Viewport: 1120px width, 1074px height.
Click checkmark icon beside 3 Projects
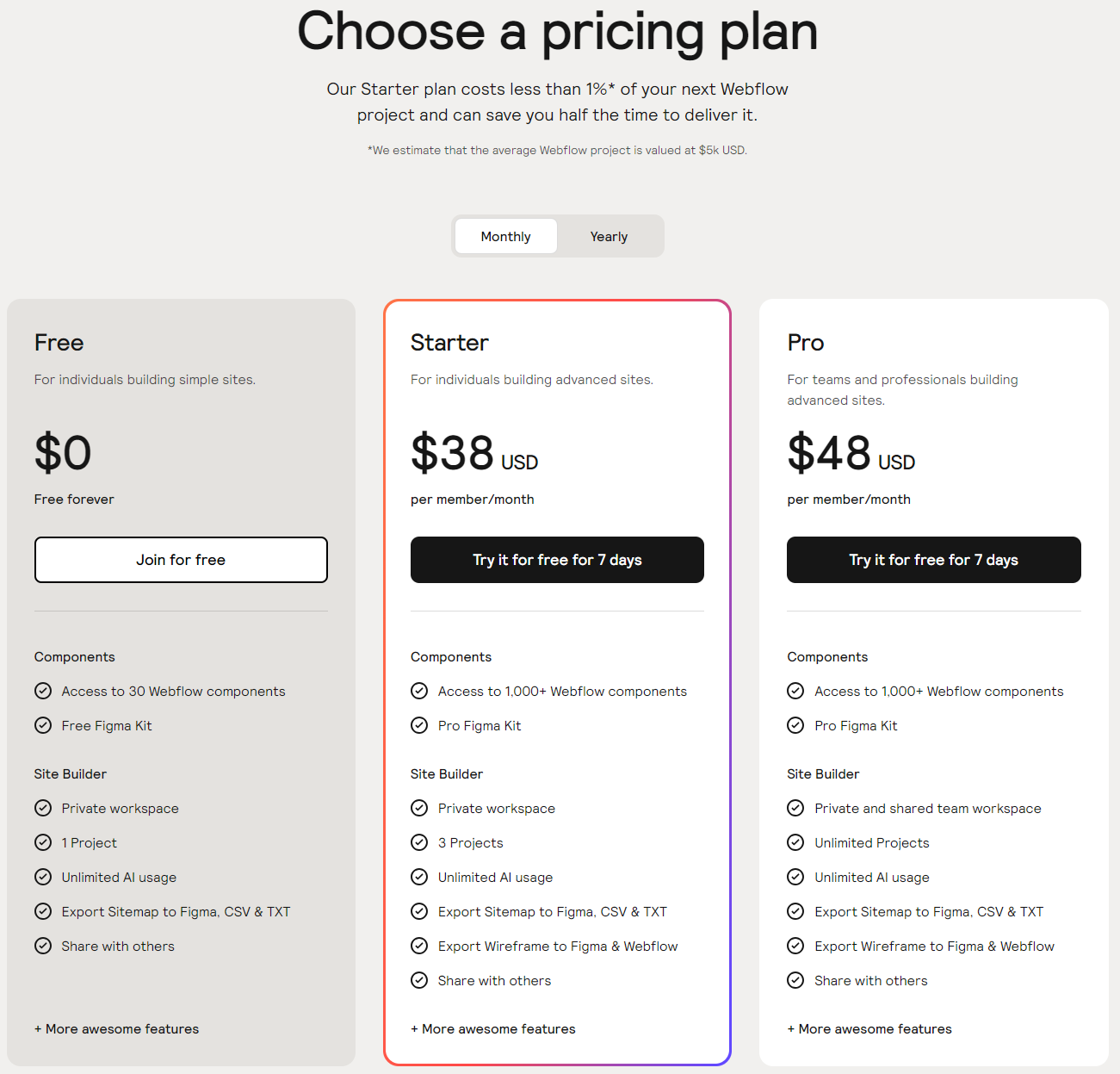pyautogui.click(x=419, y=842)
